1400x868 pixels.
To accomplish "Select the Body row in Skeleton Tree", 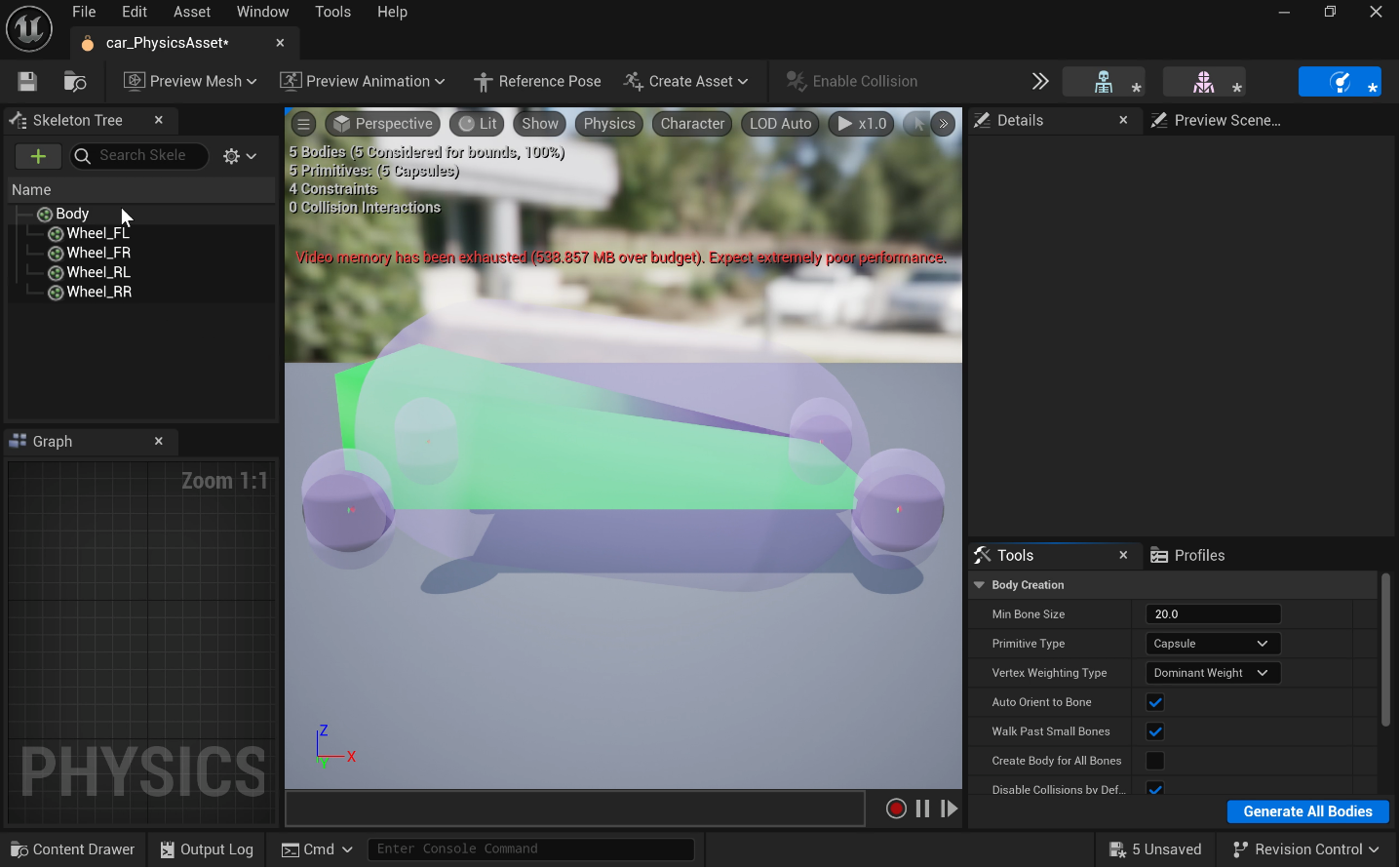I will [141, 215].
